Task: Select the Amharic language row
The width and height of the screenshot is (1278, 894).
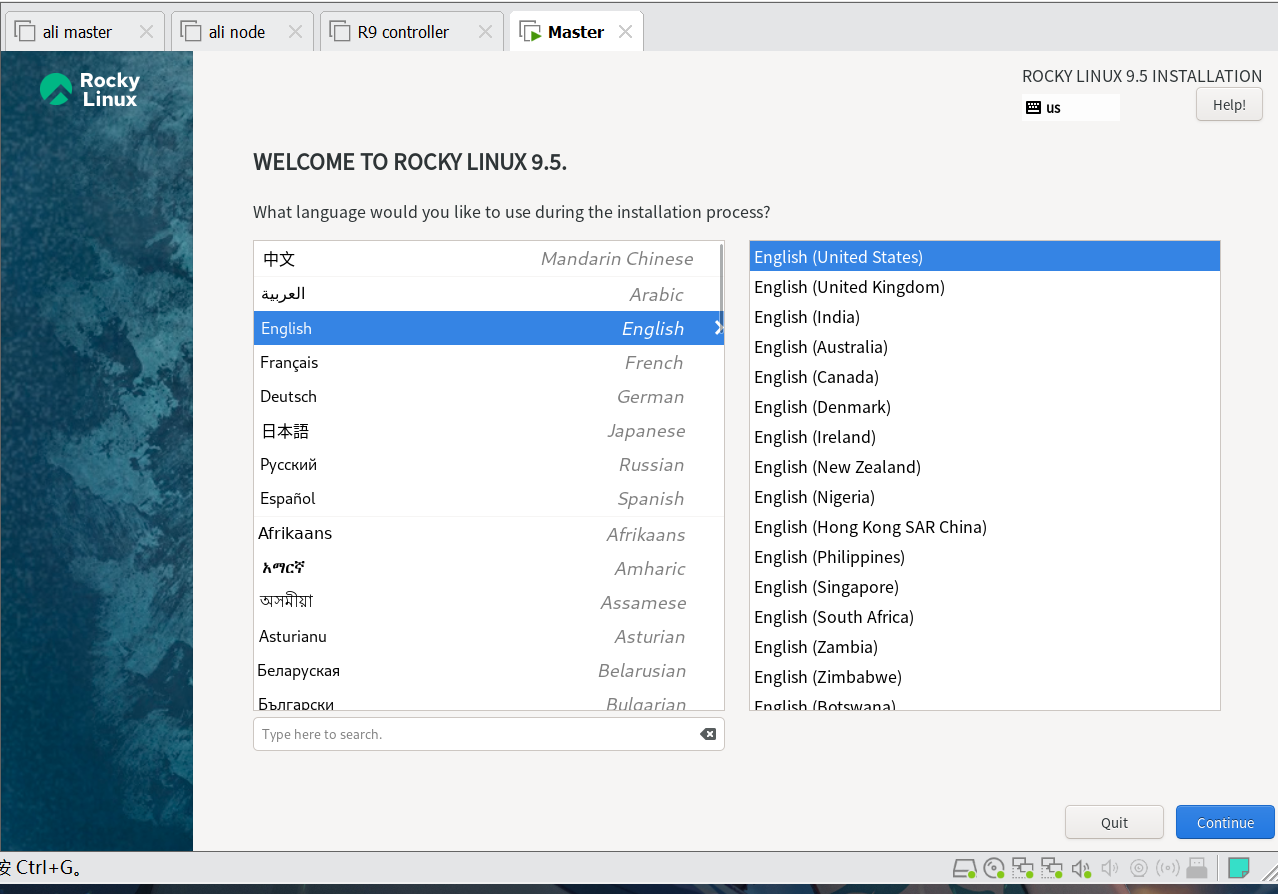Action: [x=488, y=568]
